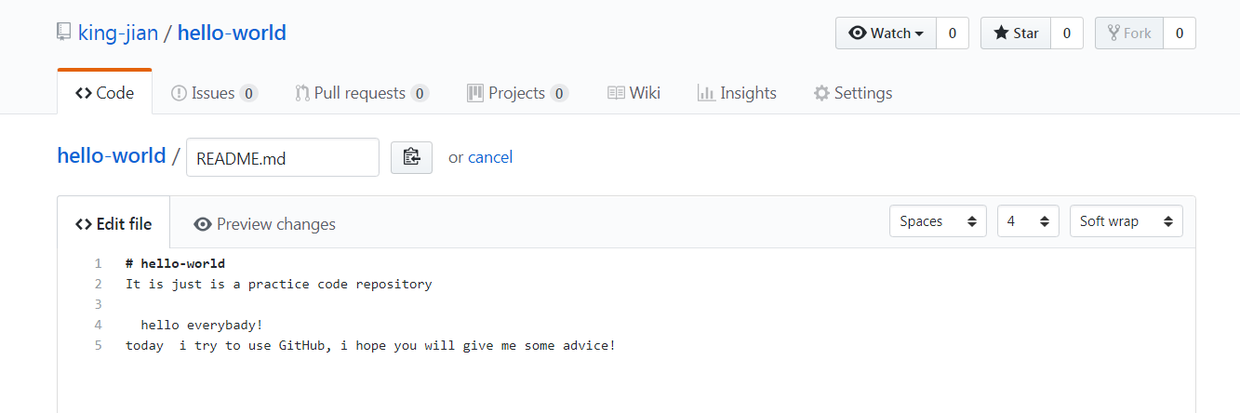Switch to Preview changes tab
1240x413 pixels.
(265, 224)
